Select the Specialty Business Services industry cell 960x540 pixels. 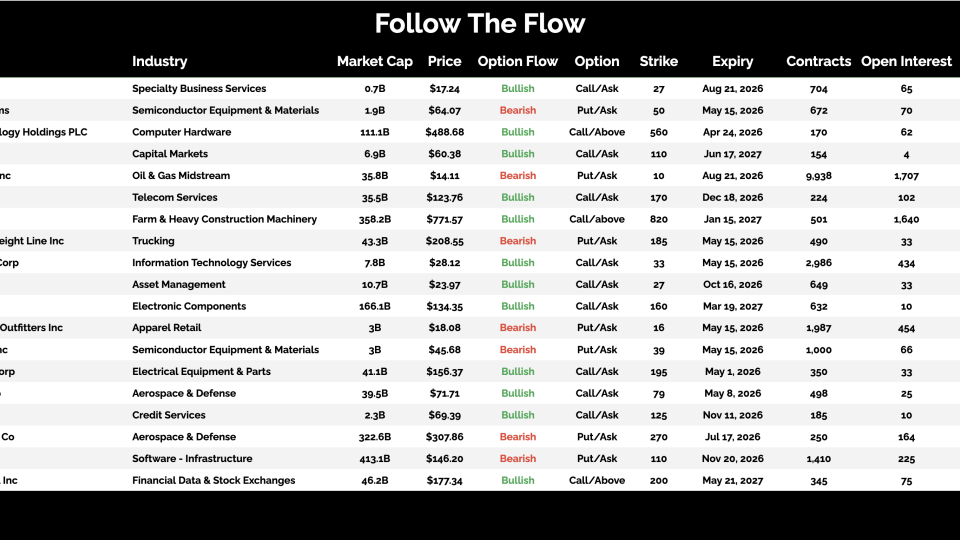click(x=199, y=89)
